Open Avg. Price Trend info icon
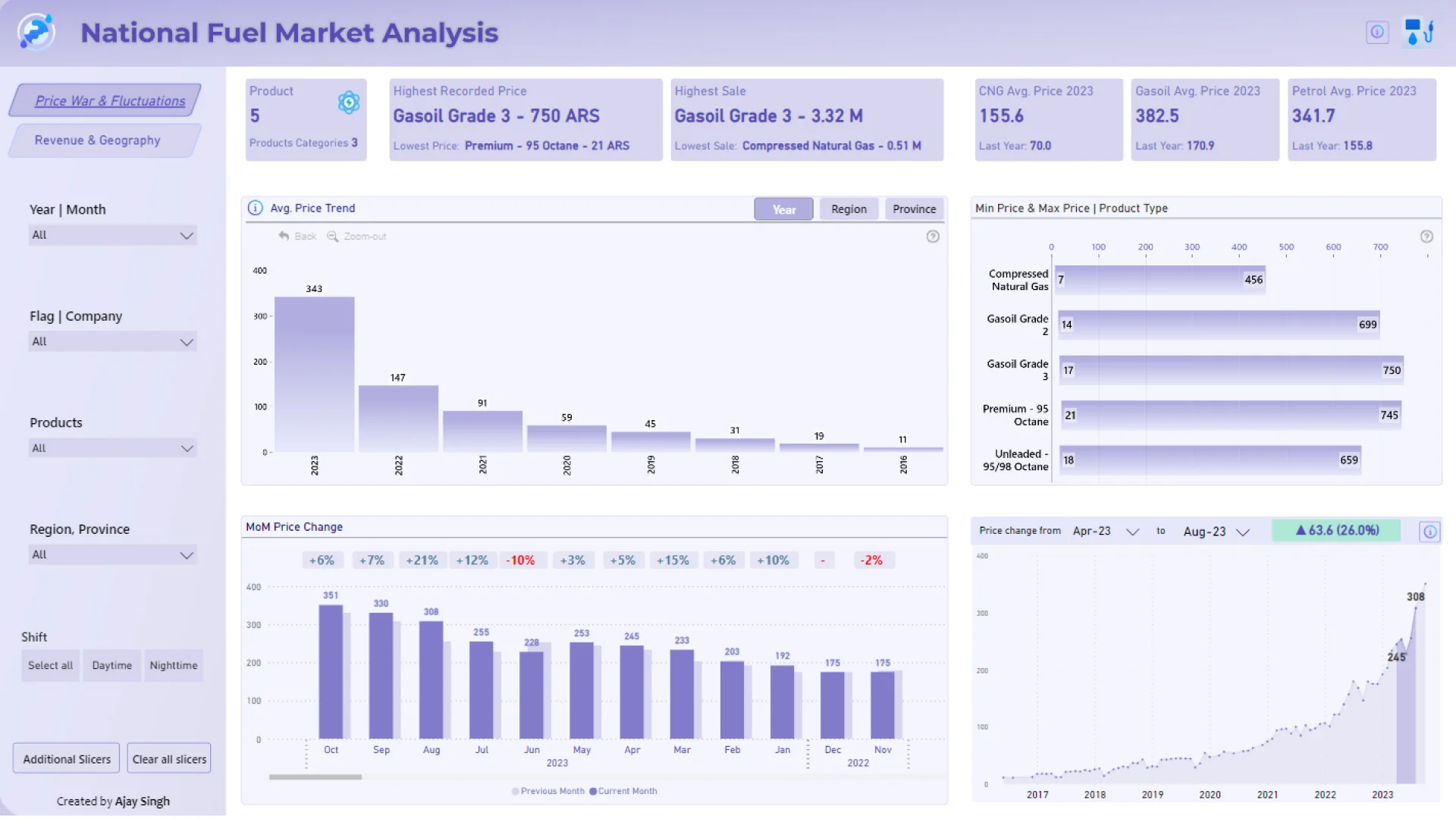 256,208
